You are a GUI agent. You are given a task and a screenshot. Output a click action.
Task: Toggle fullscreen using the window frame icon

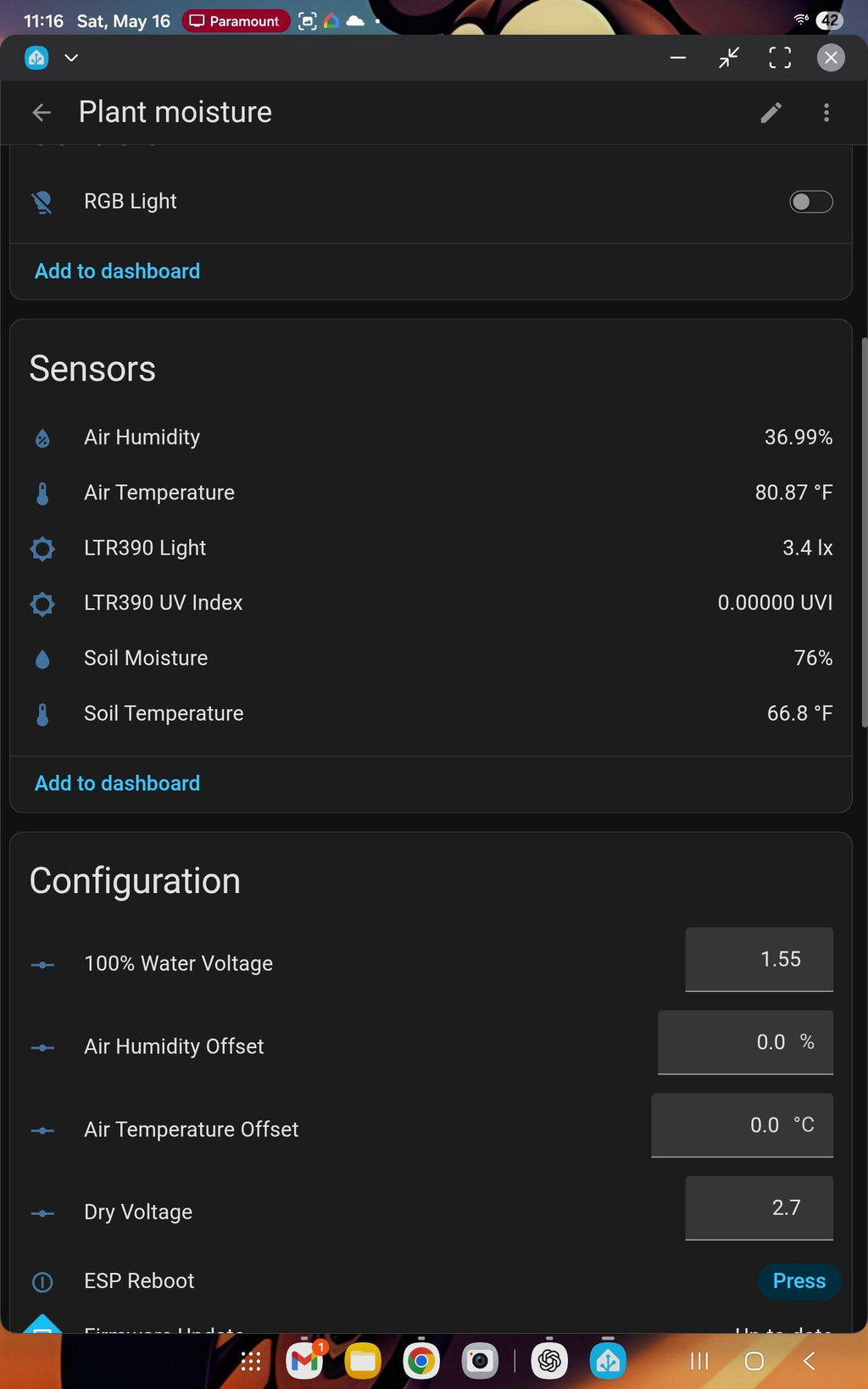pyautogui.click(x=780, y=58)
